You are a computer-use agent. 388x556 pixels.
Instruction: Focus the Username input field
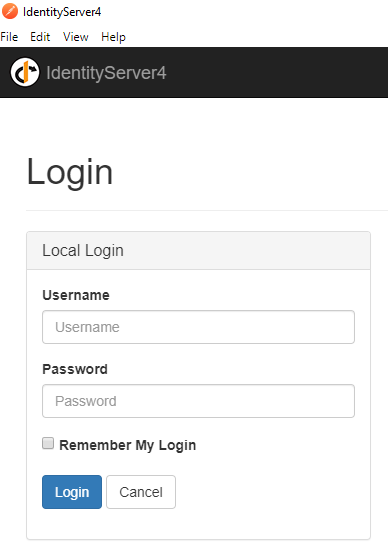tap(198, 327)
